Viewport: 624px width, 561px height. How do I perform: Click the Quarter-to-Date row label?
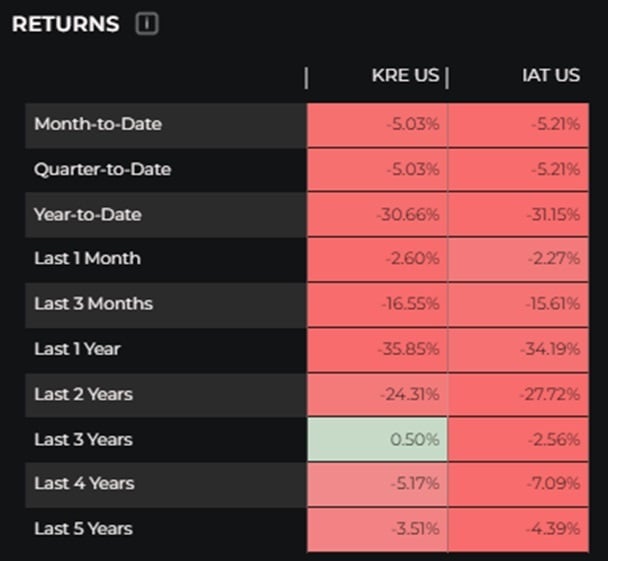(102, 169)
